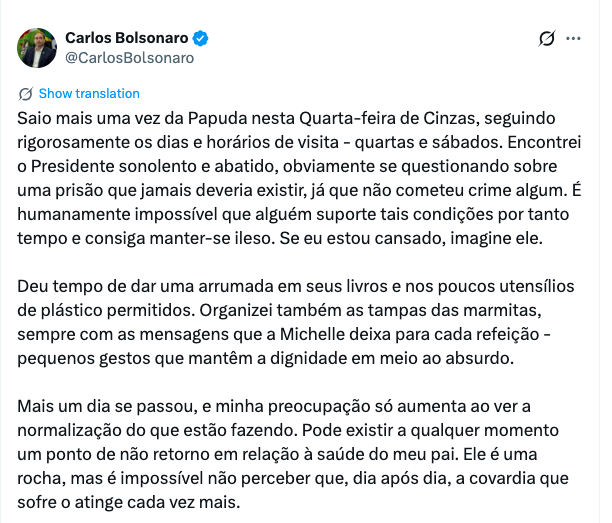This screenshot has width=612, height=523.
Task: Click the translate icon beside Show translation
Action: pos(26,94)
